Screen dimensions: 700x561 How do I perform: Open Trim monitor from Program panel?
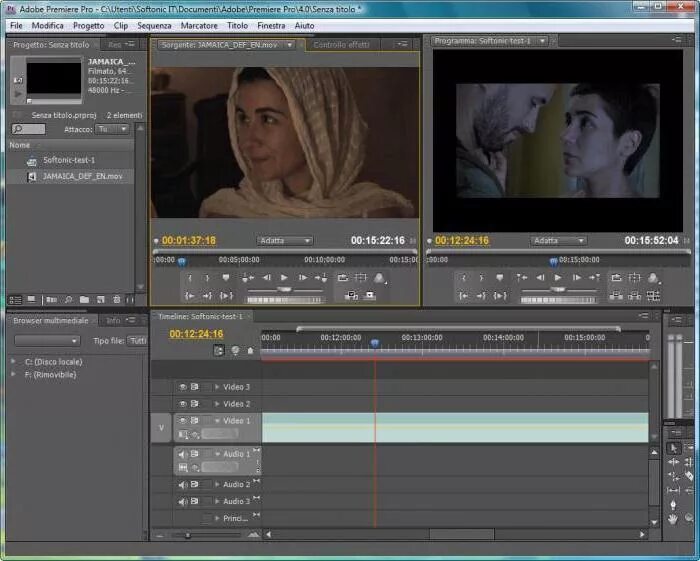pyautogui.click(x=653, y=295)
